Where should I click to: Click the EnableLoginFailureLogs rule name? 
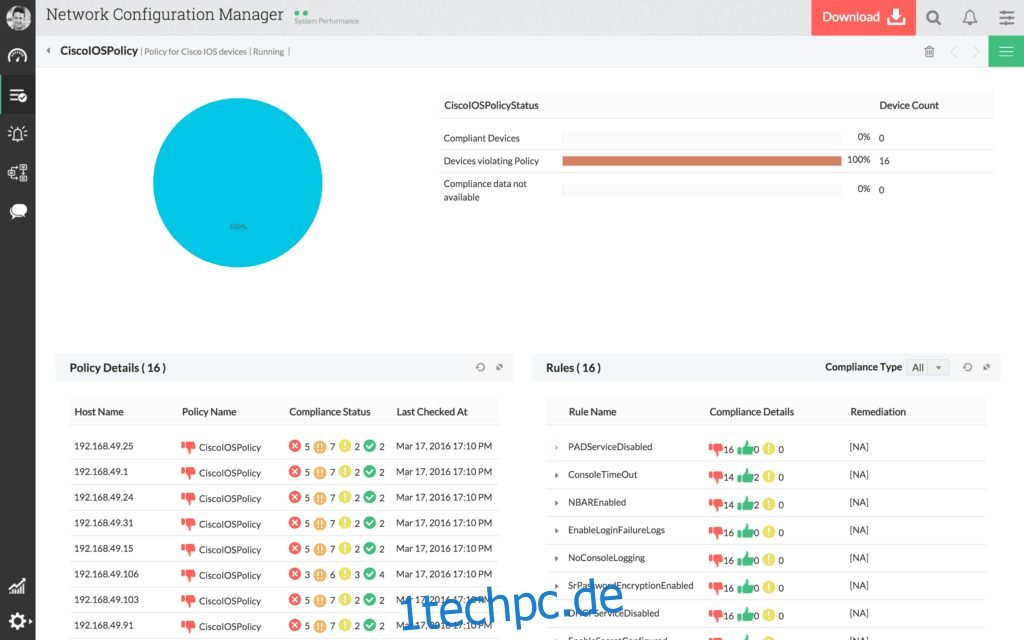(x=616, y=530)
